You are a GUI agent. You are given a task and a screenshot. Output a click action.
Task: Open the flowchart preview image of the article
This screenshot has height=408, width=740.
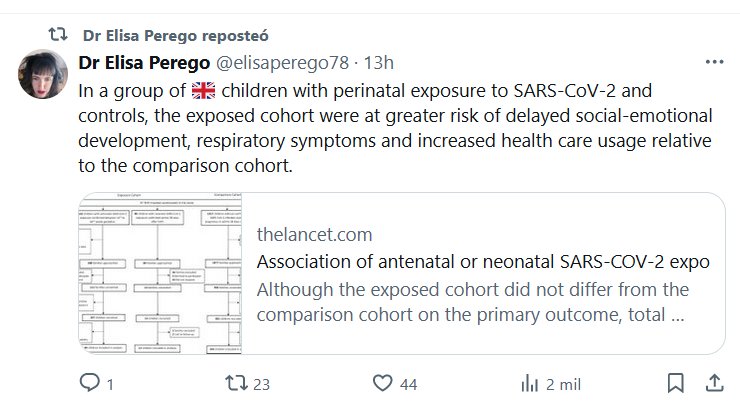pyautogui.click(x=160, y=273)
